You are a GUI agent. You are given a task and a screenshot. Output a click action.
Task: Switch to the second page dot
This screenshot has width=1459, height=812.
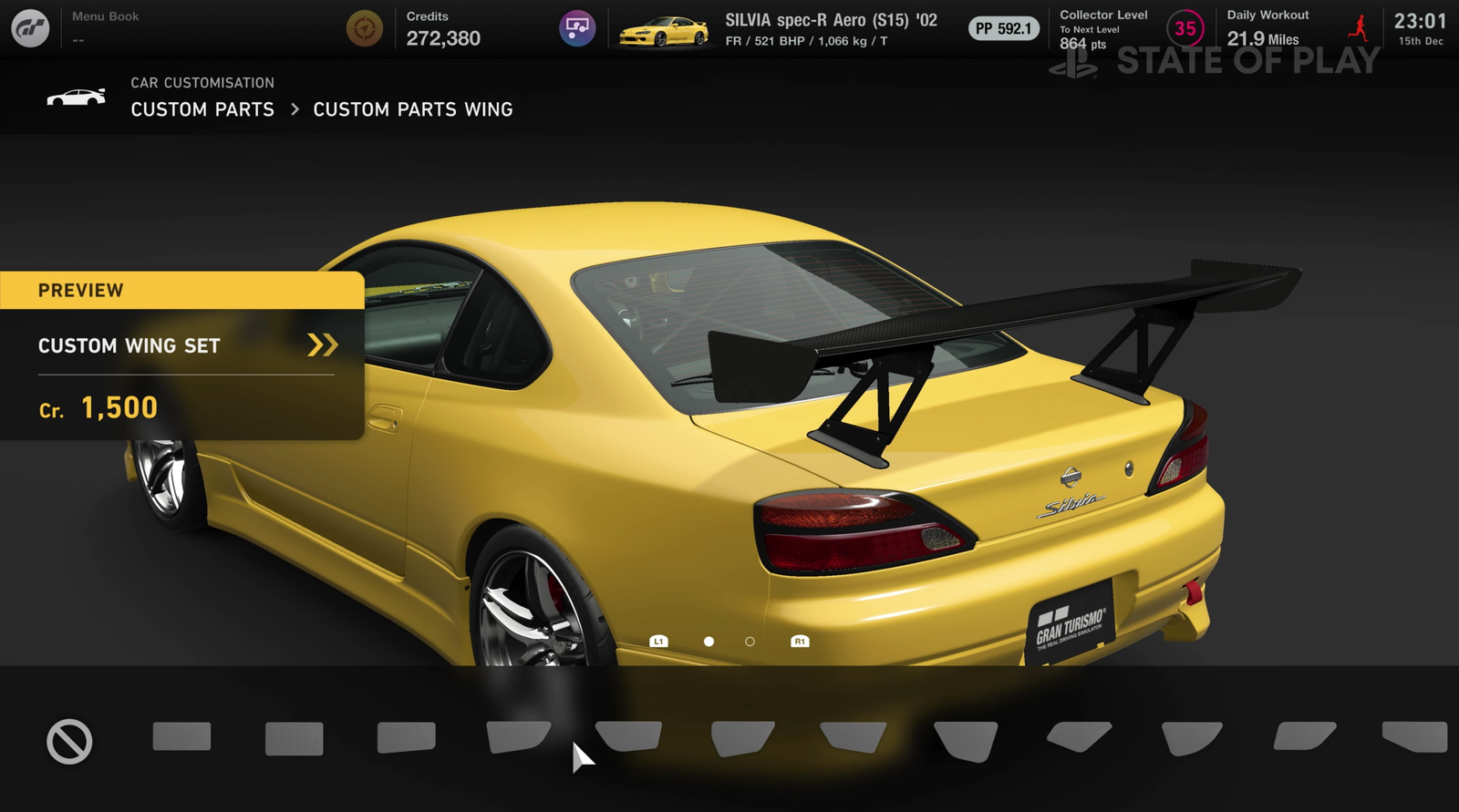[x=750, y=642]
